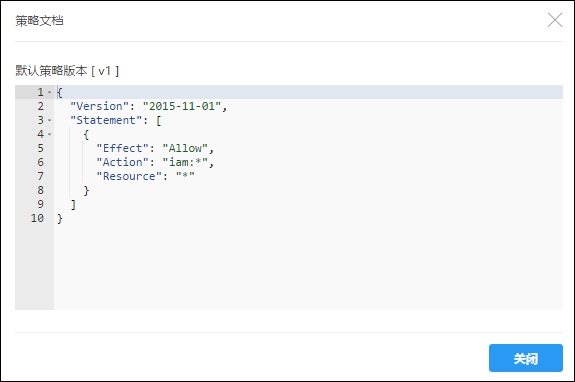Click the "Statement" key in the editor
575x382 pixels.
[106, 120]
